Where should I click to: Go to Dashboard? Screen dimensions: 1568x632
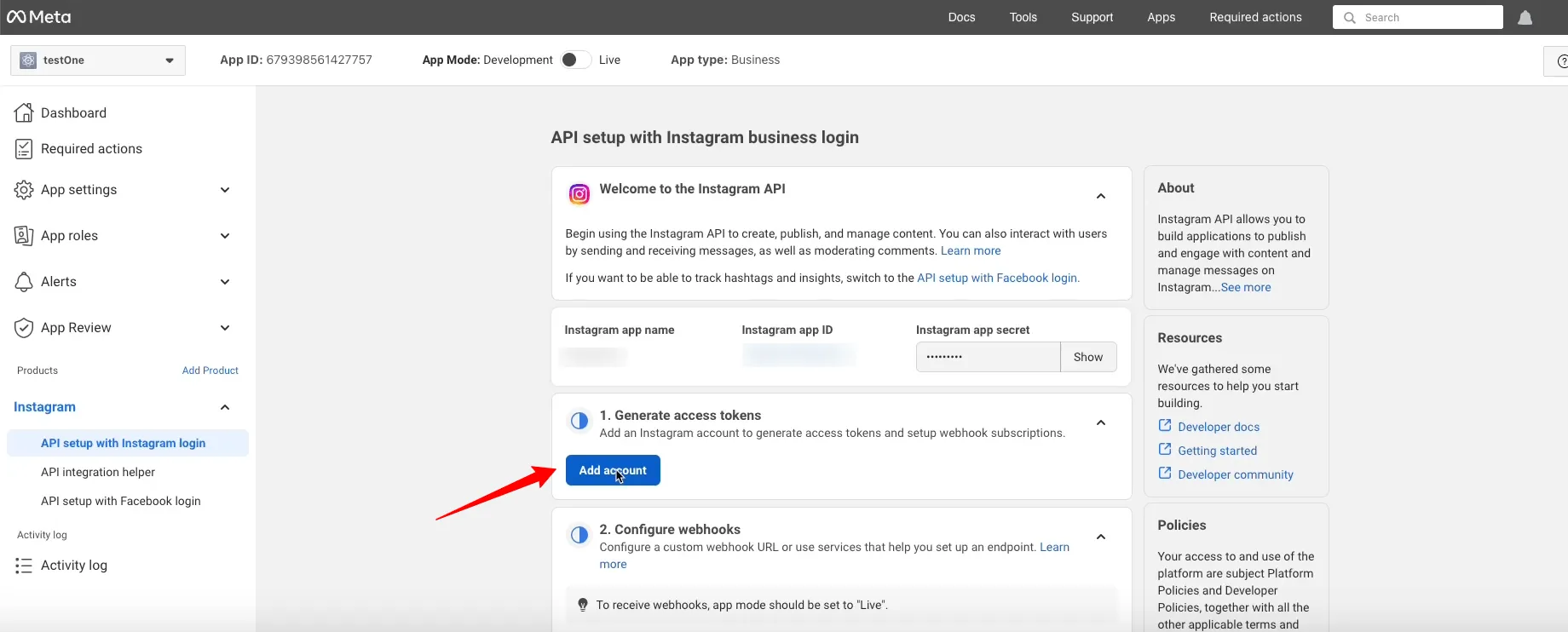73,112
